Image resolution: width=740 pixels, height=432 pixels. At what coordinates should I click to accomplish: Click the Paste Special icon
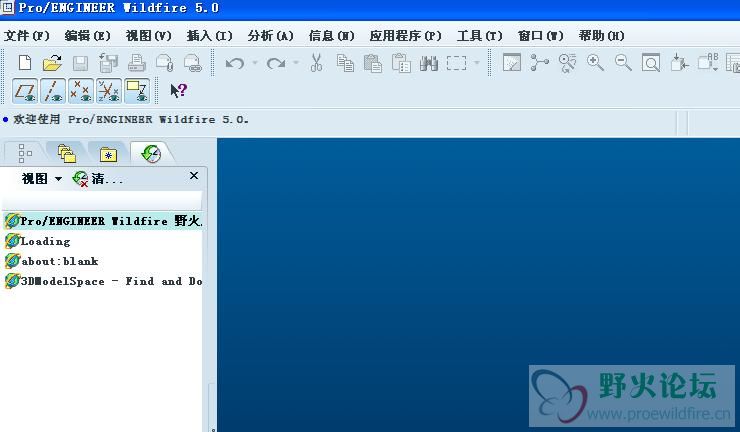401,63
